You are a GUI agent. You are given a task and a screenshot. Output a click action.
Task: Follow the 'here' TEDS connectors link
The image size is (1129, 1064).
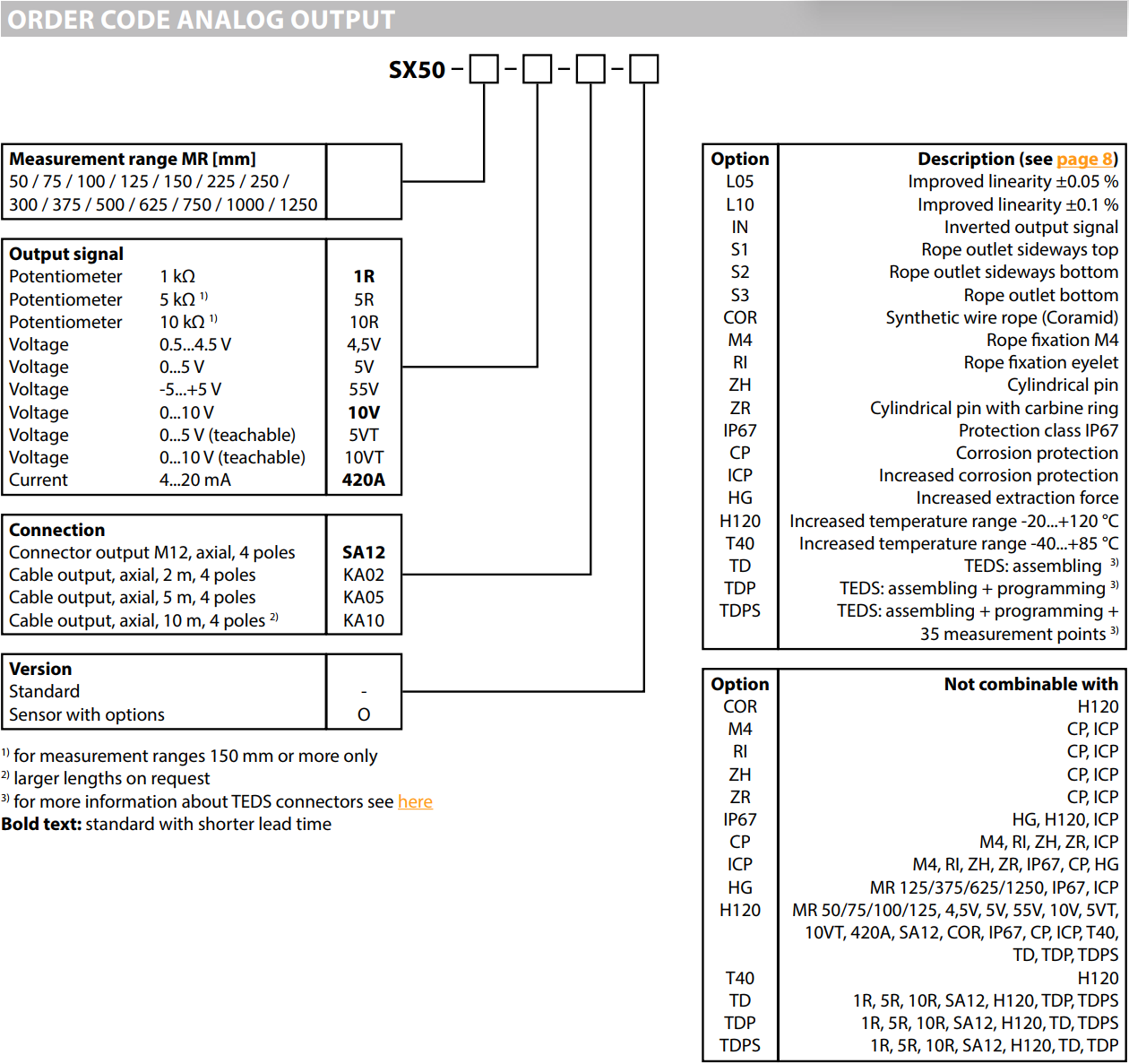(x=415, y=801)
